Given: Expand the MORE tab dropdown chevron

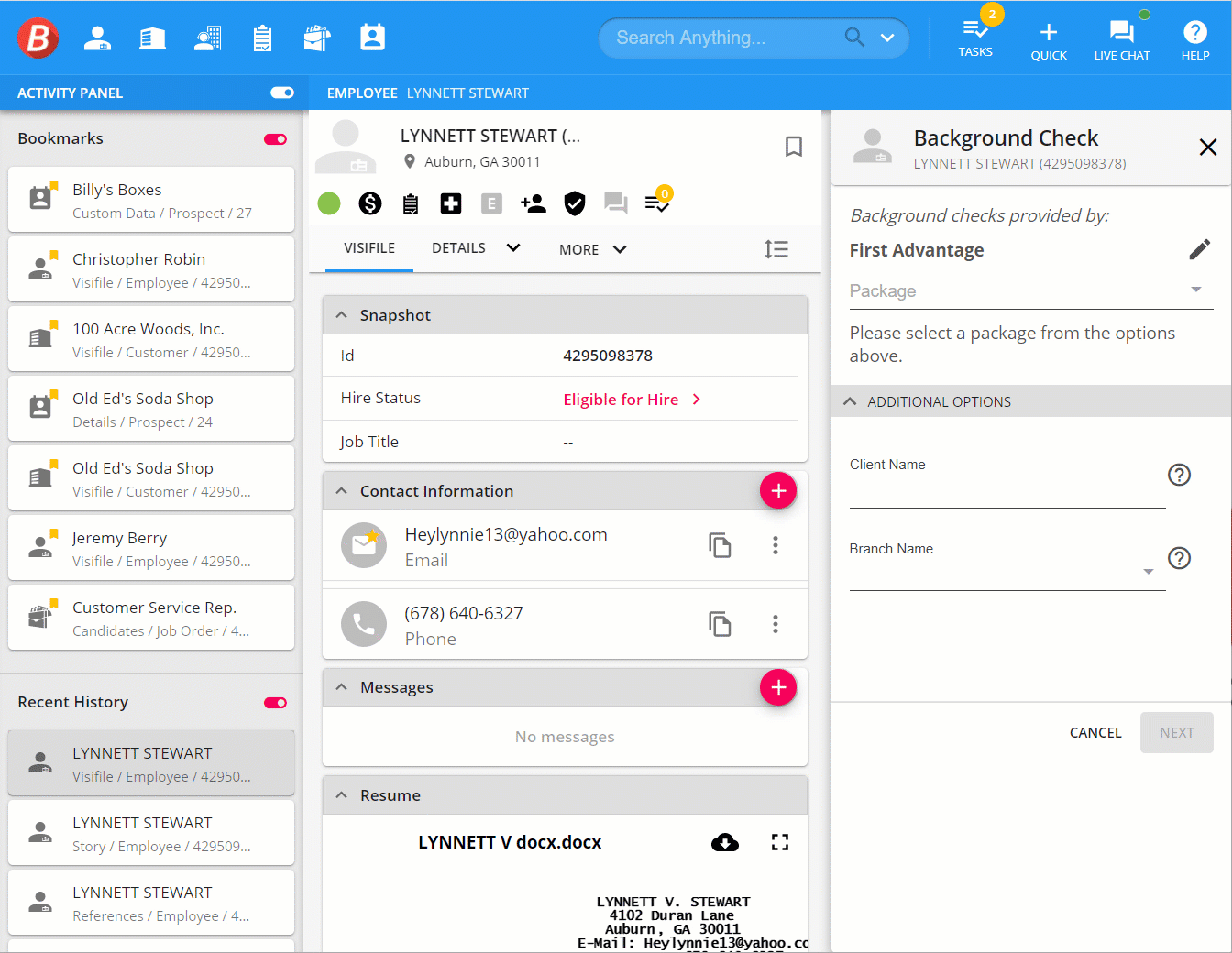Looking at the screenshot, I should [x=620, y=249].
